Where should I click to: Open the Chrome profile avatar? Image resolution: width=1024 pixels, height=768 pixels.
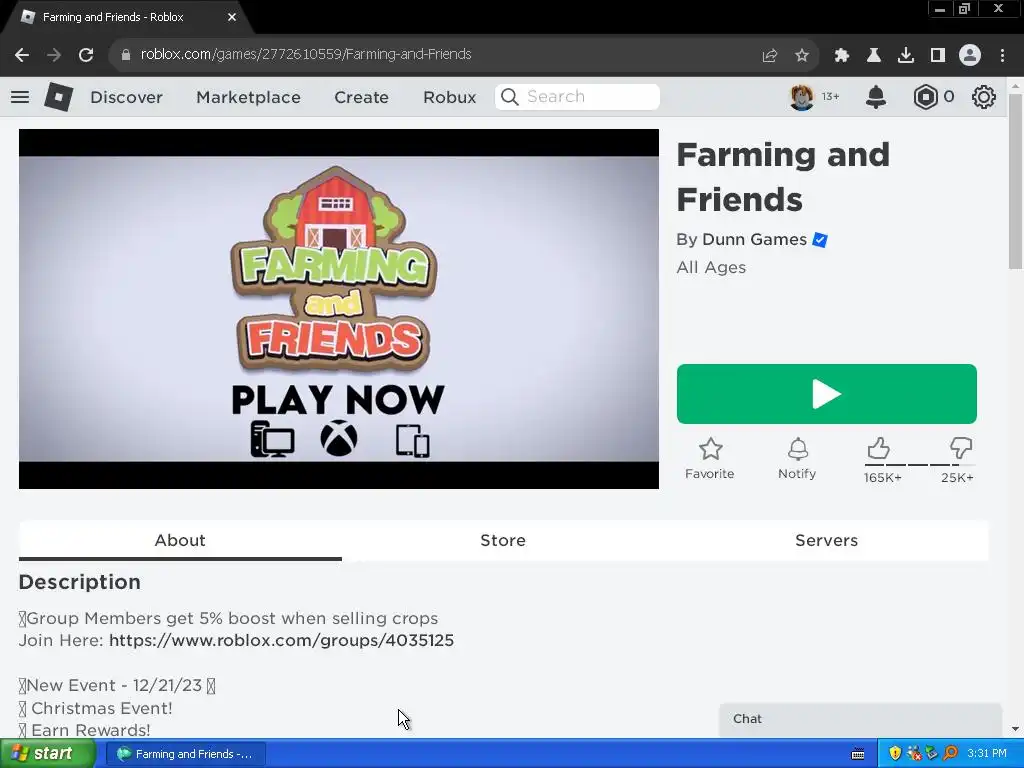[970, 56]
